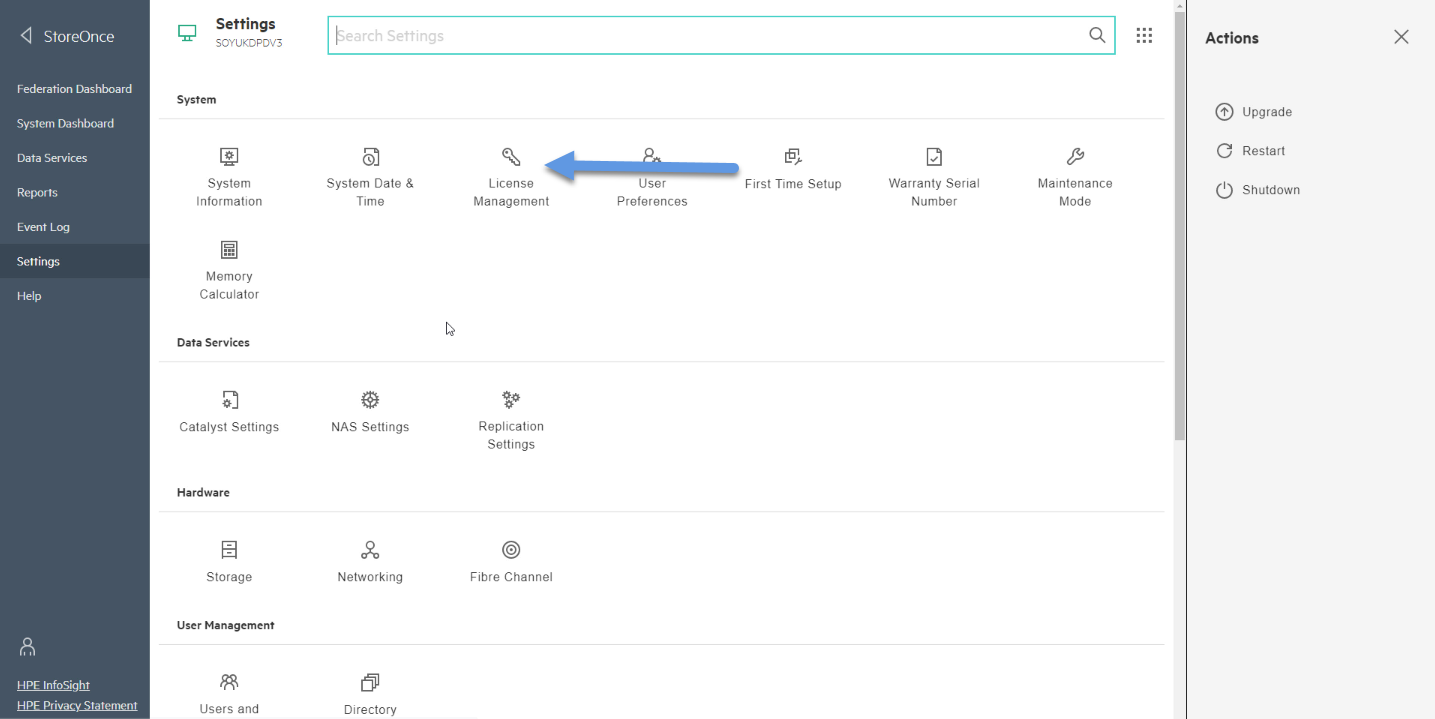
Task: Open Data Services in sidebar
Action: (52, 158)
